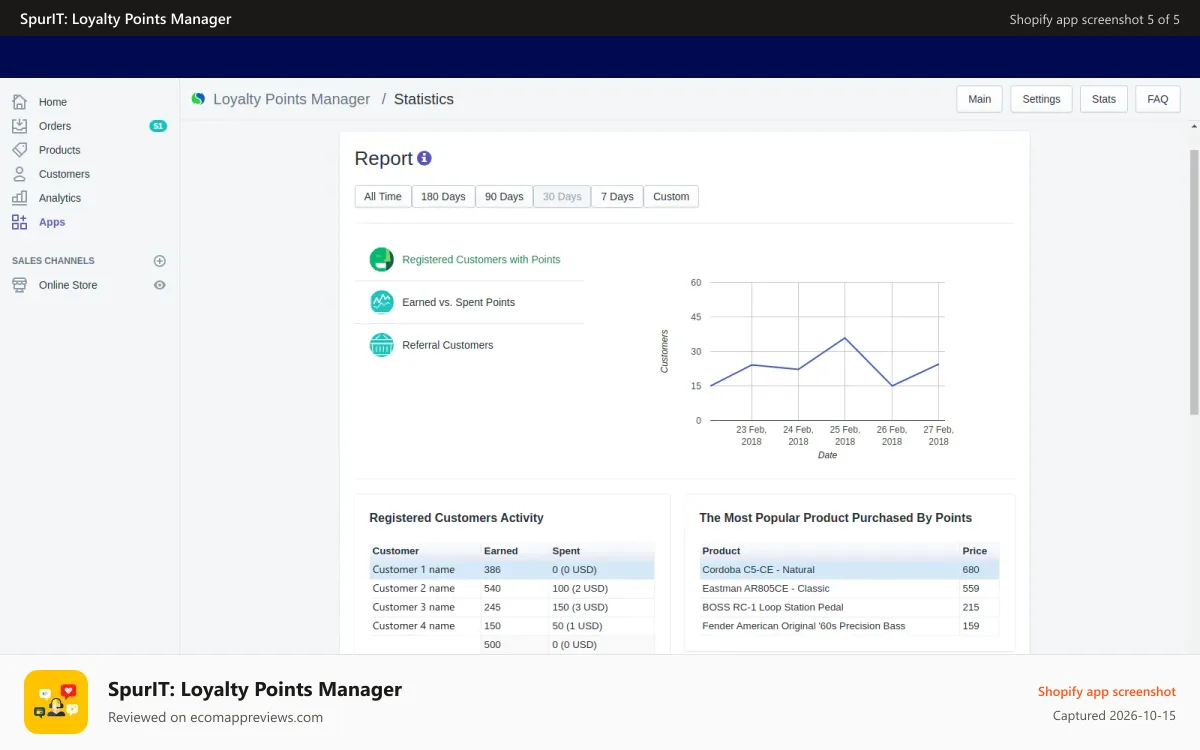
Task: View Online Store with eye icon
Action: click(x=159, y=285)
